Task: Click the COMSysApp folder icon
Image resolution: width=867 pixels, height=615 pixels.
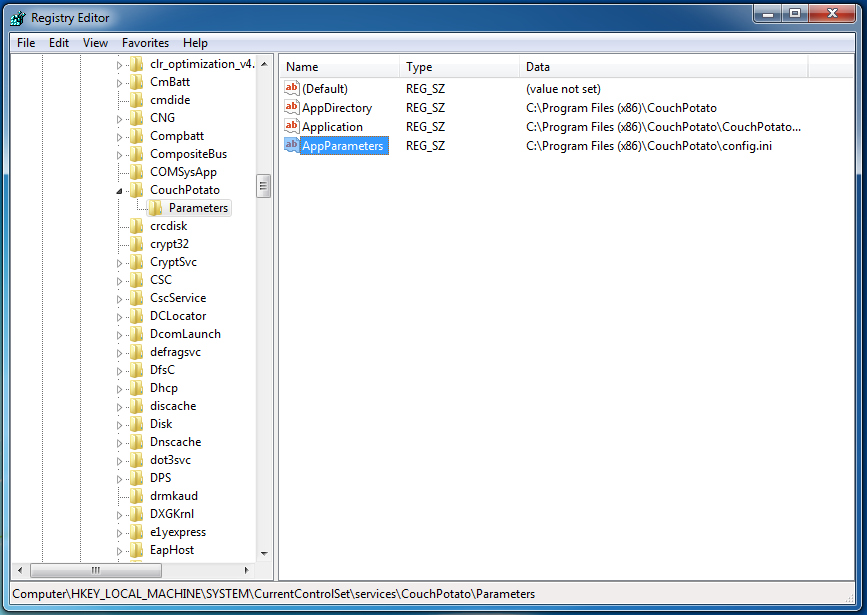Action: tap(137, 172)
